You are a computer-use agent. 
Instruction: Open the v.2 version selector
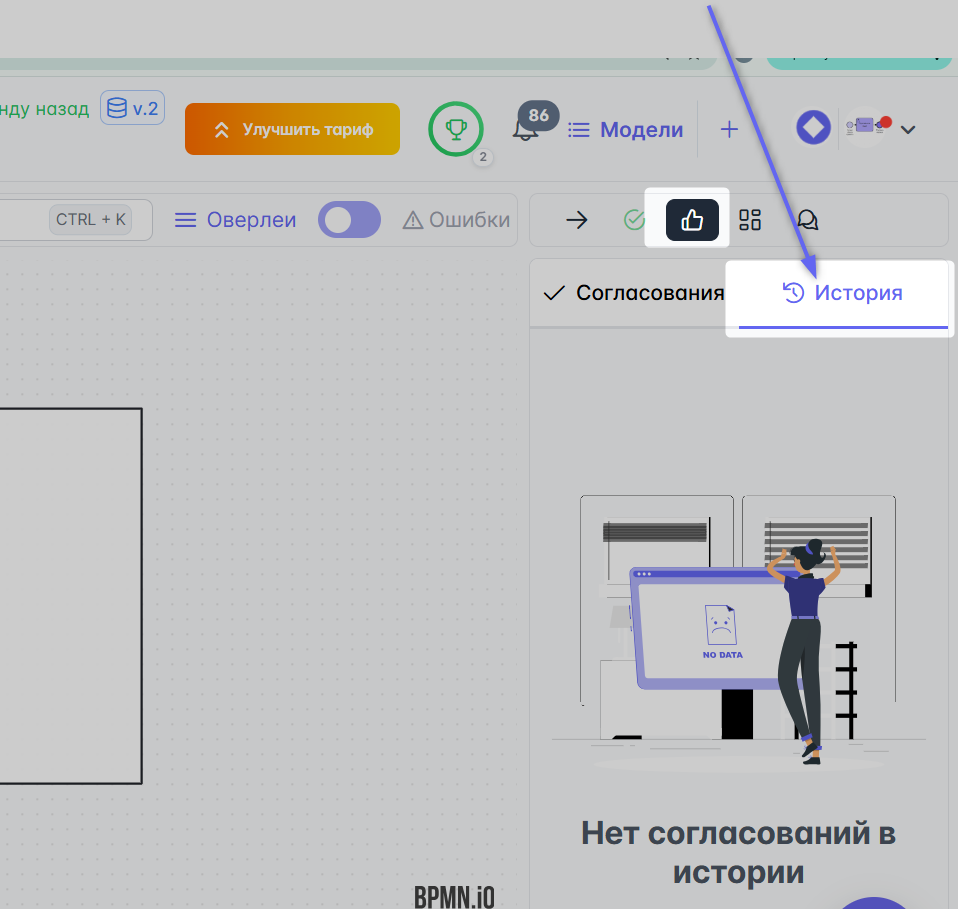click(133, 108)
